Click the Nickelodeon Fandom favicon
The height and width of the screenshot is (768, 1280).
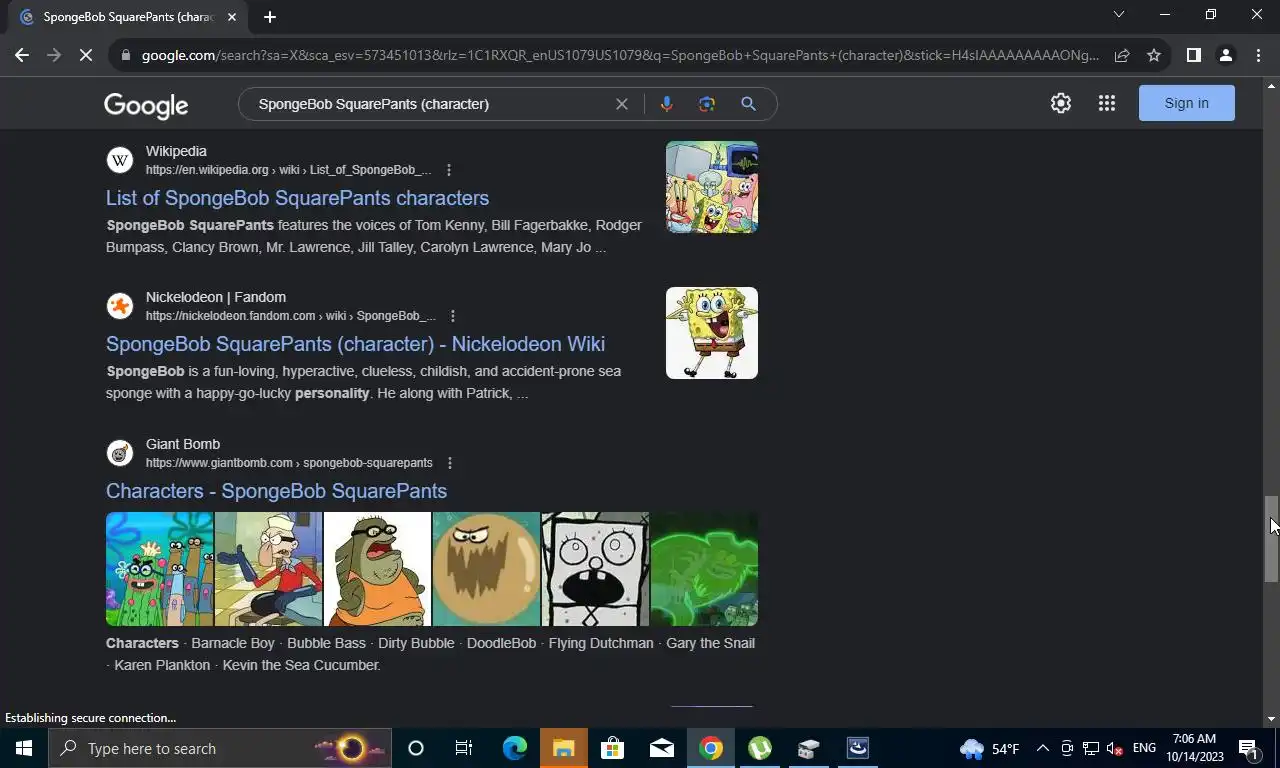(120, 306)
